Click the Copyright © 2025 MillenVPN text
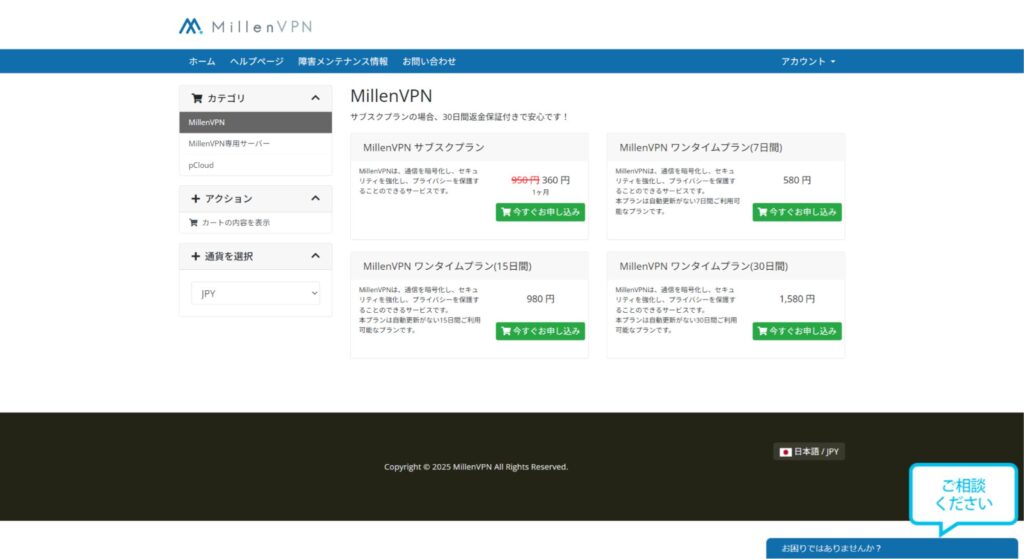The height and width of the screenshot is (559, 1024). click(476, 467)
